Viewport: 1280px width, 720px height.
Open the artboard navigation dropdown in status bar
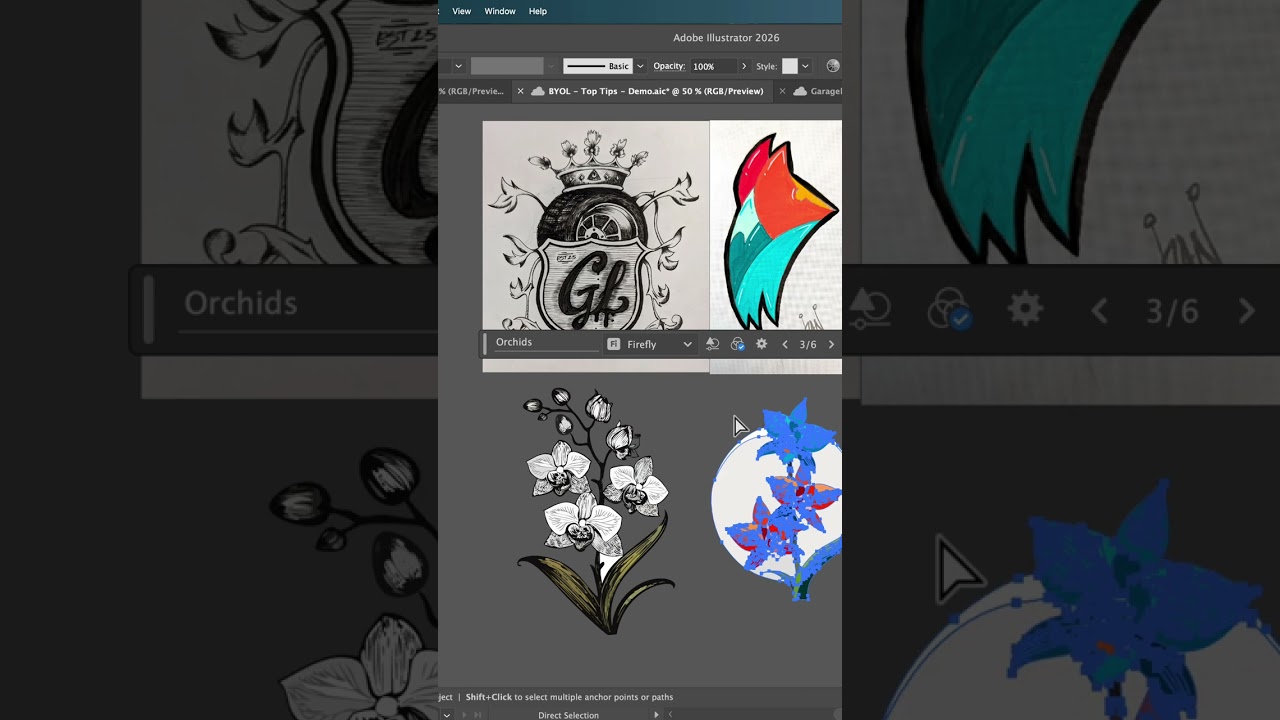446,715
